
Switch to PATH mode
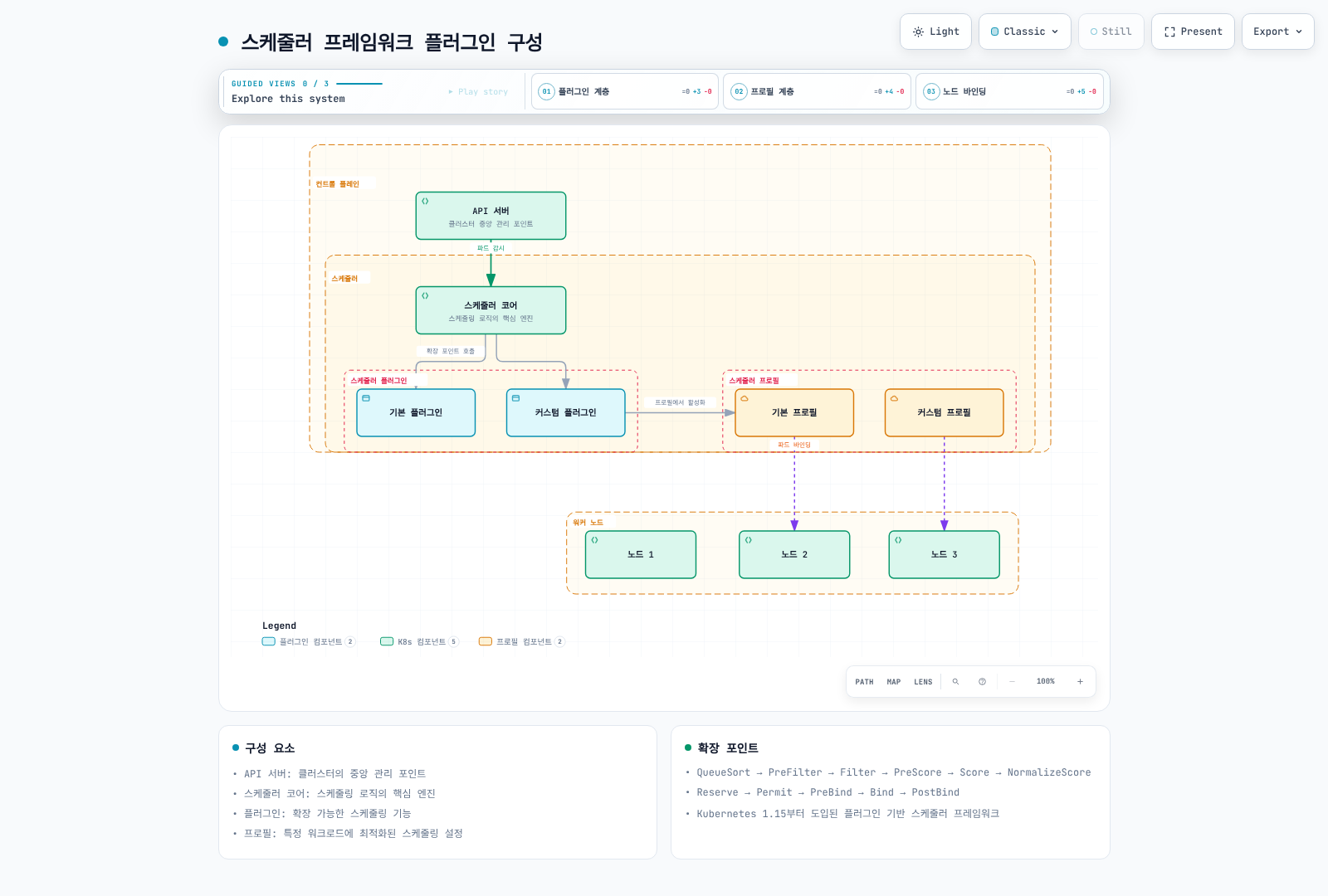(x=864, y=682)
